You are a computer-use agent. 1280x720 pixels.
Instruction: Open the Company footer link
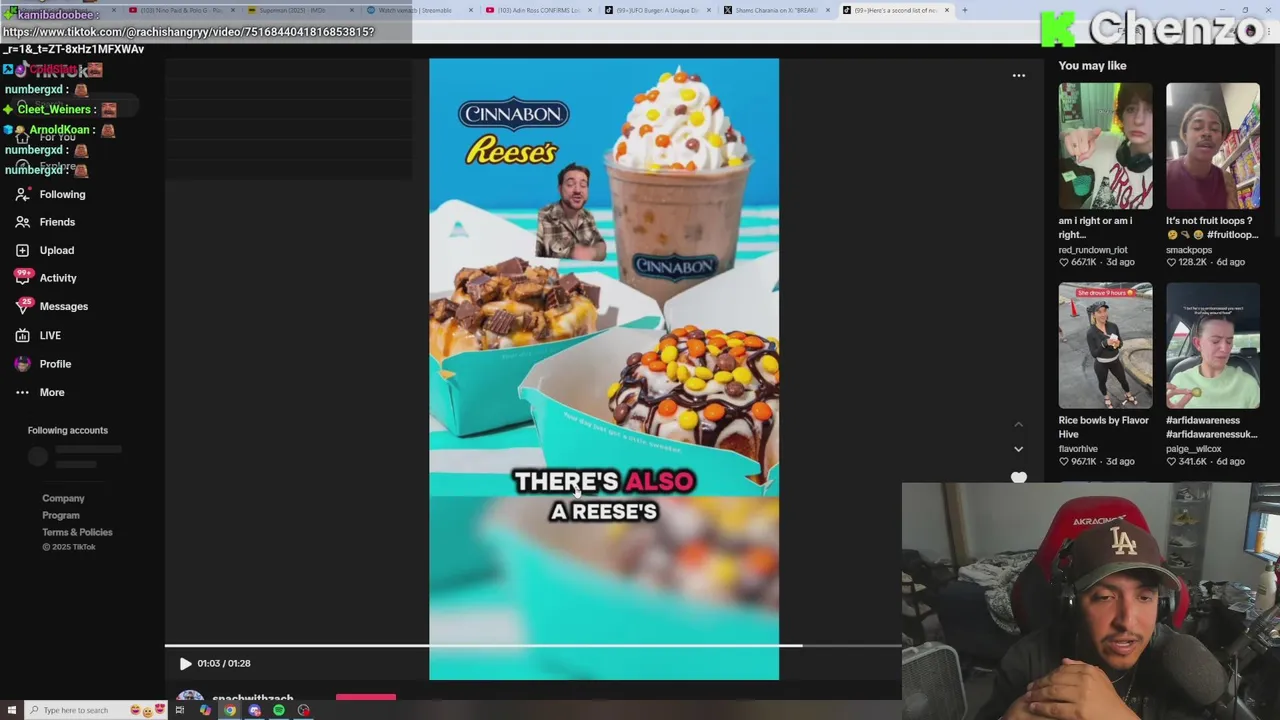(x=63, y=498)
